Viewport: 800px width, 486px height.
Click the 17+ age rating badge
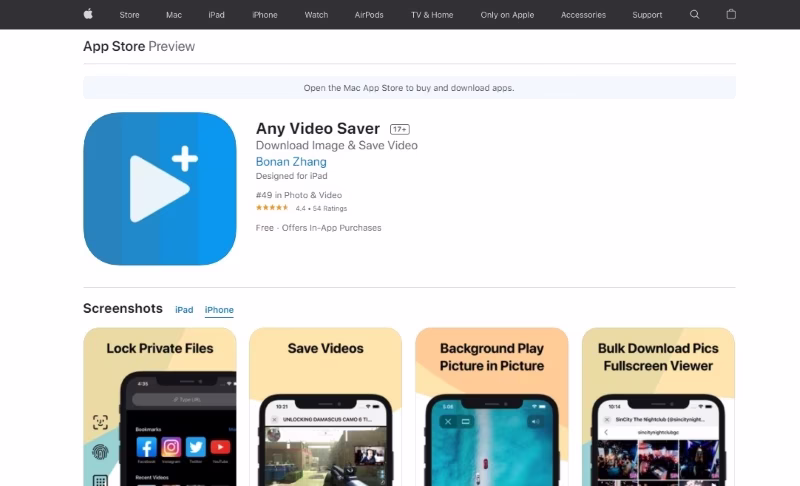(x=400, y=130)
